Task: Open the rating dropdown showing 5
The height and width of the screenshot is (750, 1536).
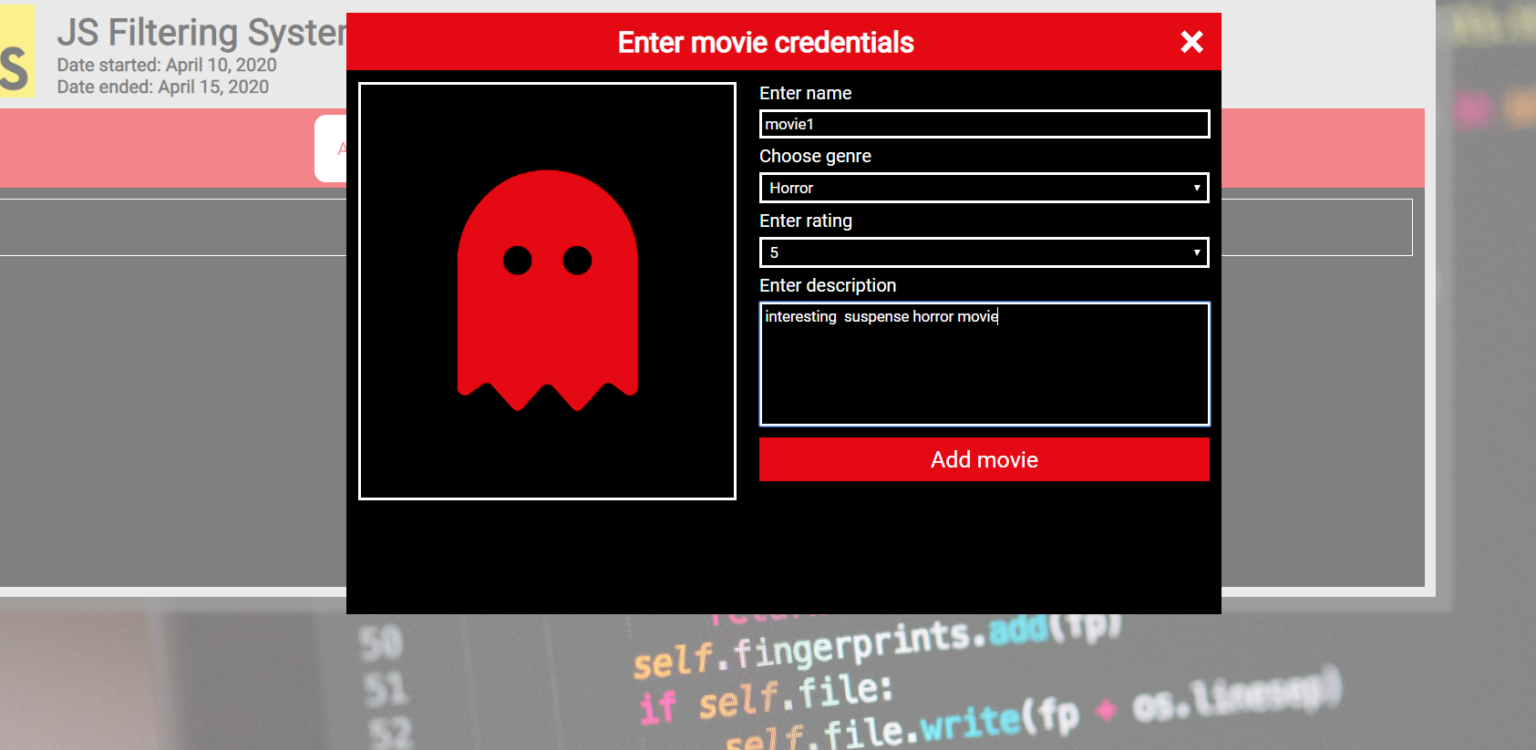Action: (984, 253)
